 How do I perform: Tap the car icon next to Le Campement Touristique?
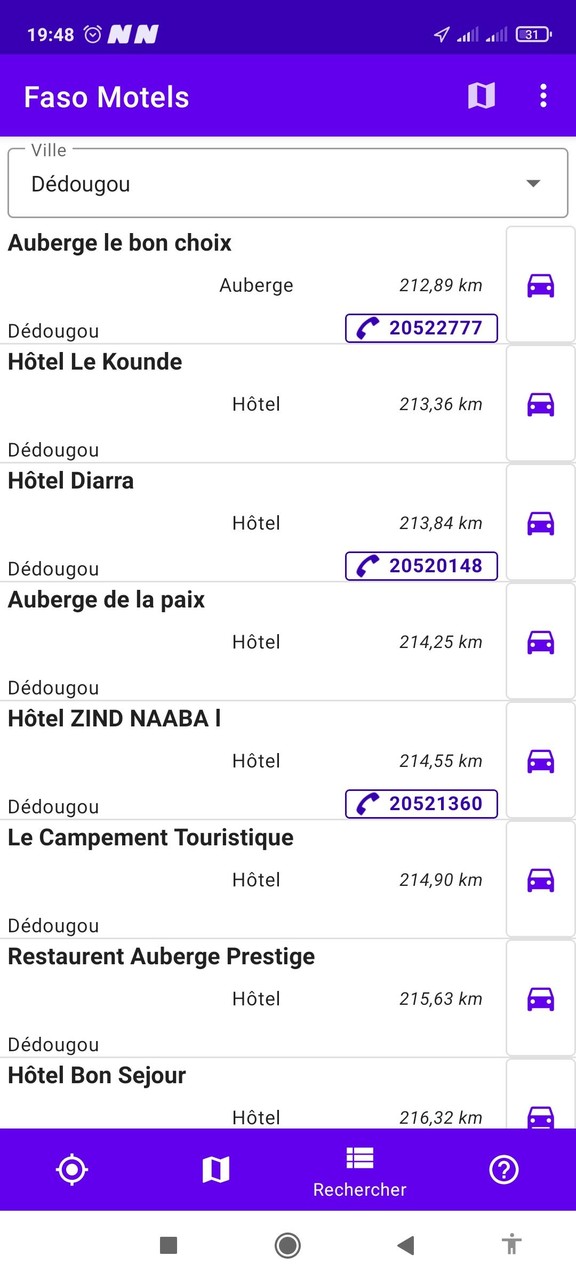[x=540, y=880]
